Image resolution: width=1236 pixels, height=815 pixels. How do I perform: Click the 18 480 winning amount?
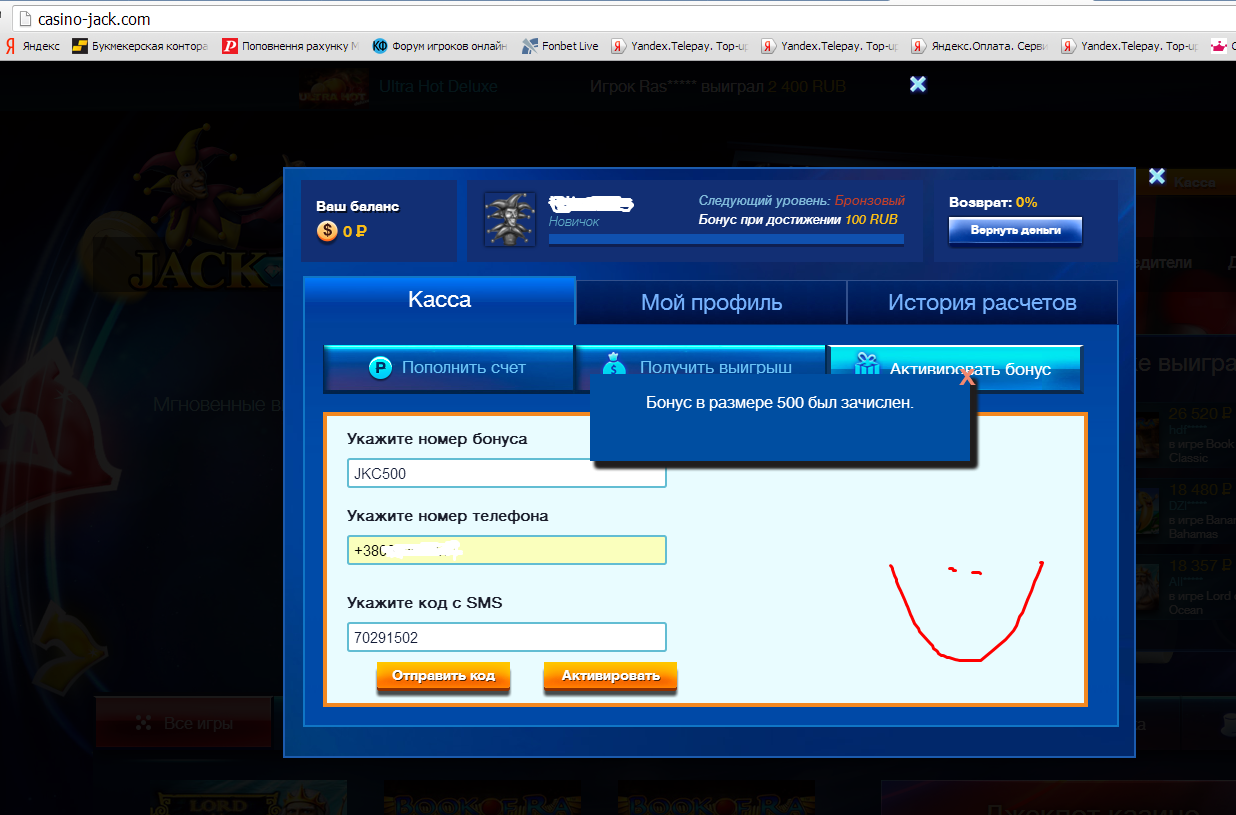[x=1200, y=489]
